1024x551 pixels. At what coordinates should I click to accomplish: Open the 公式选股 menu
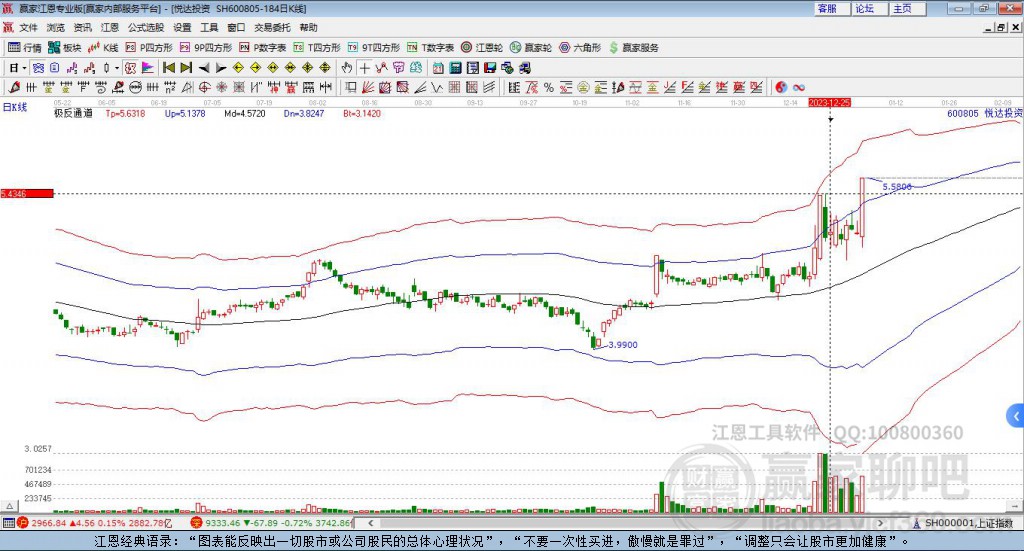click(146, 27)
